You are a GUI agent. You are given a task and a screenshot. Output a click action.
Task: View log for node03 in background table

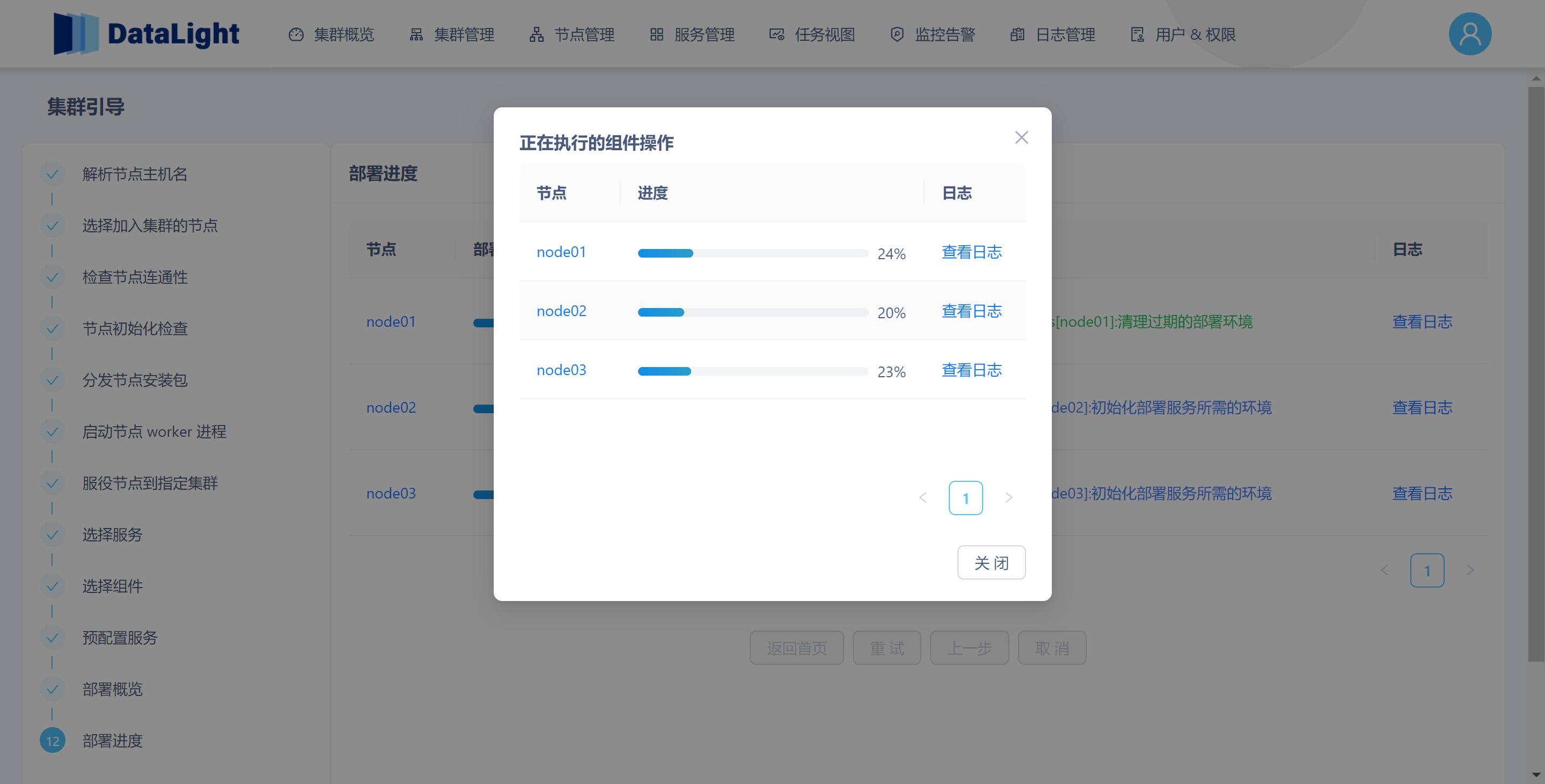(1422, 493)
